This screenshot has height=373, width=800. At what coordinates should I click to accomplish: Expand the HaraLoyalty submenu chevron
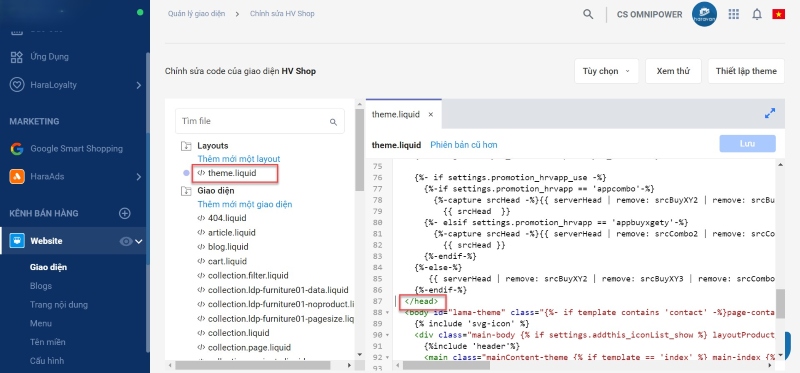tap(139, 85)
